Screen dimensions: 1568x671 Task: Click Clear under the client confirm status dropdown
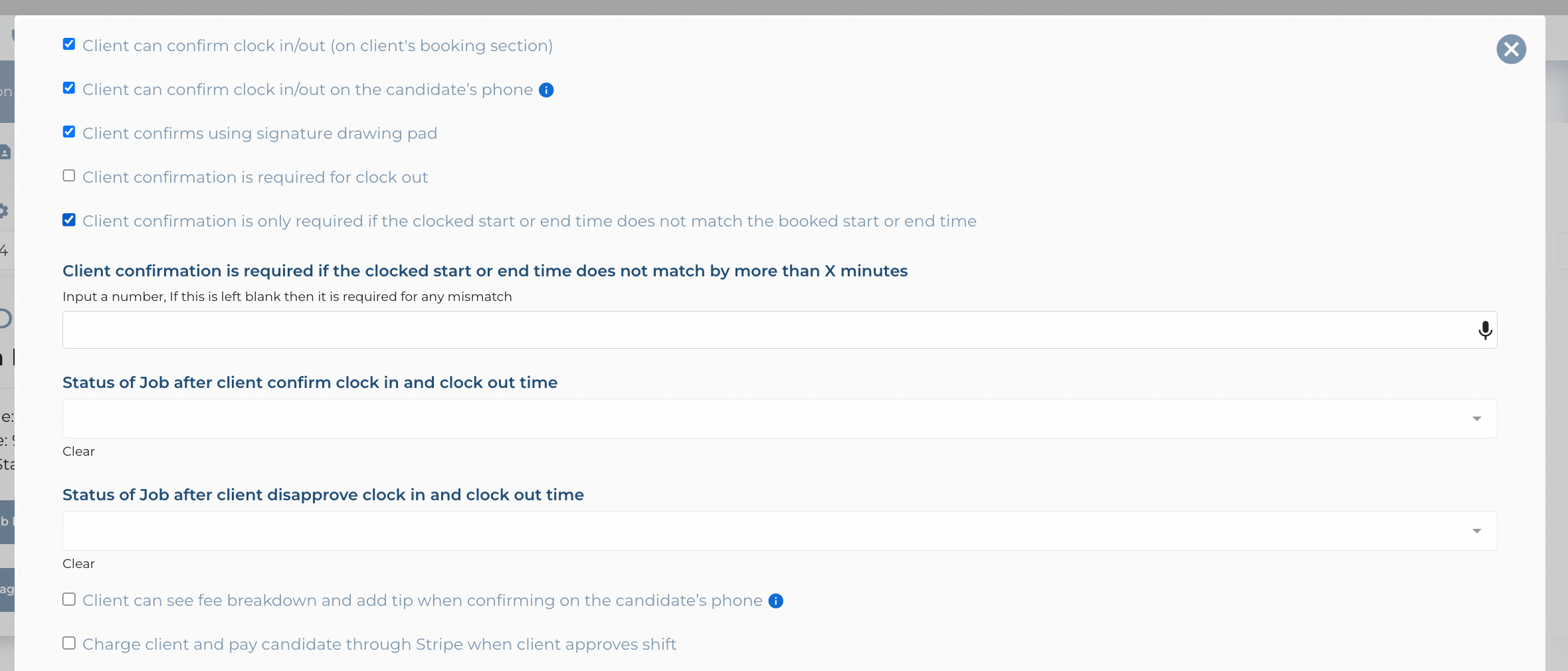click(78, 452)
